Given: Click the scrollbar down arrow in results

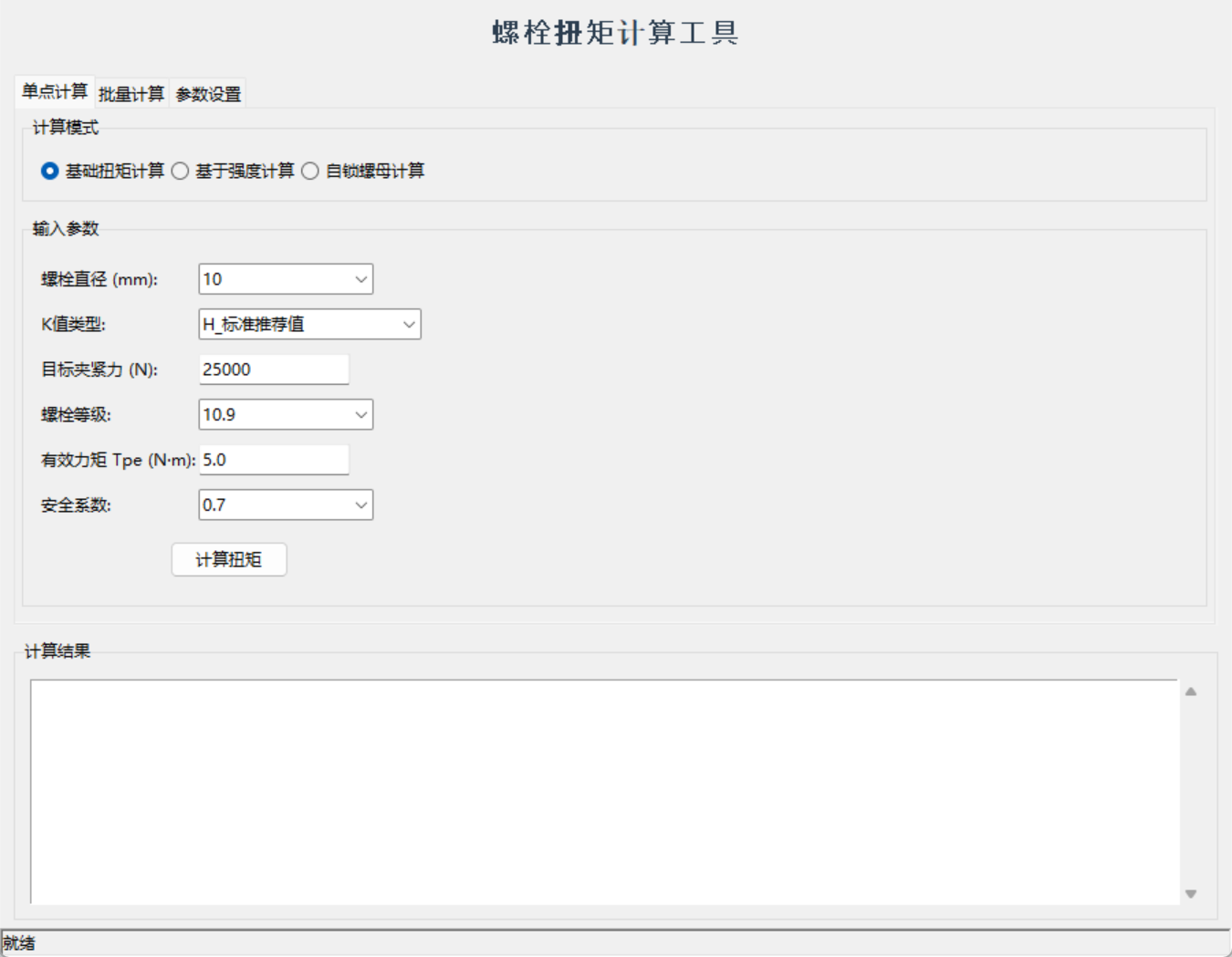Looking at the screenshot, I should 1189,893.
